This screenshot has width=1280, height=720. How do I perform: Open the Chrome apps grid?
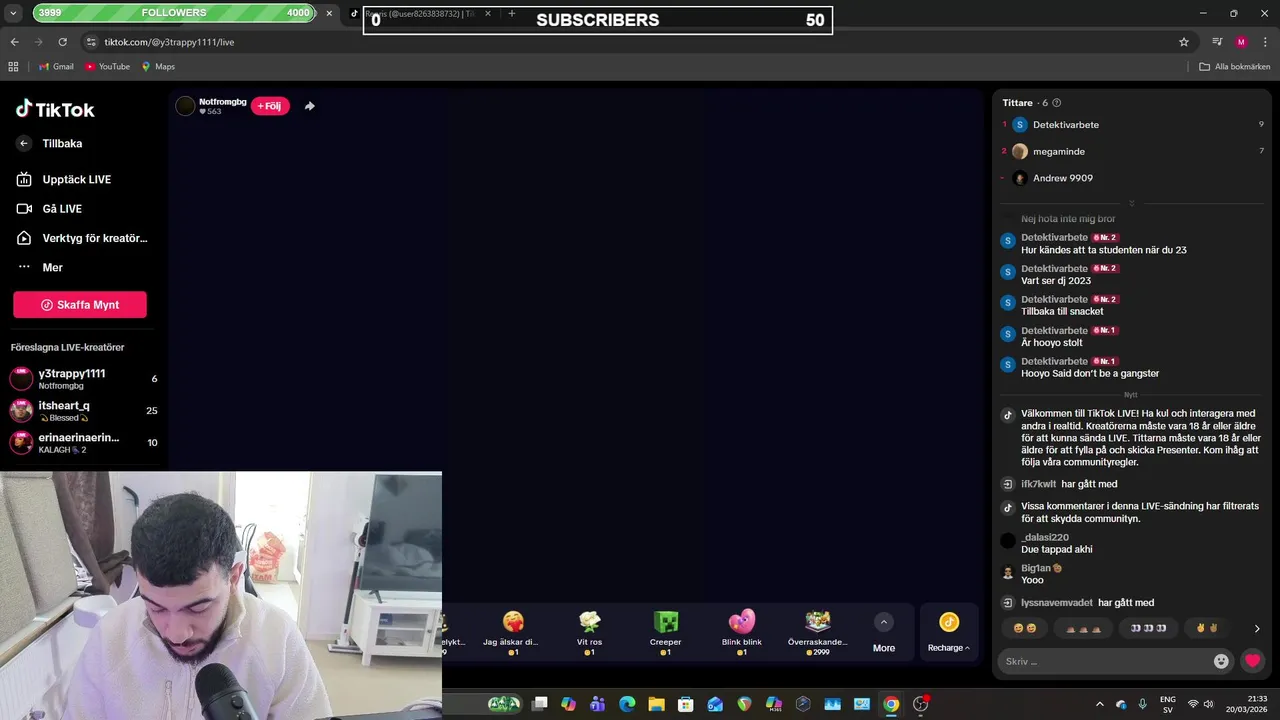point(13,66)
